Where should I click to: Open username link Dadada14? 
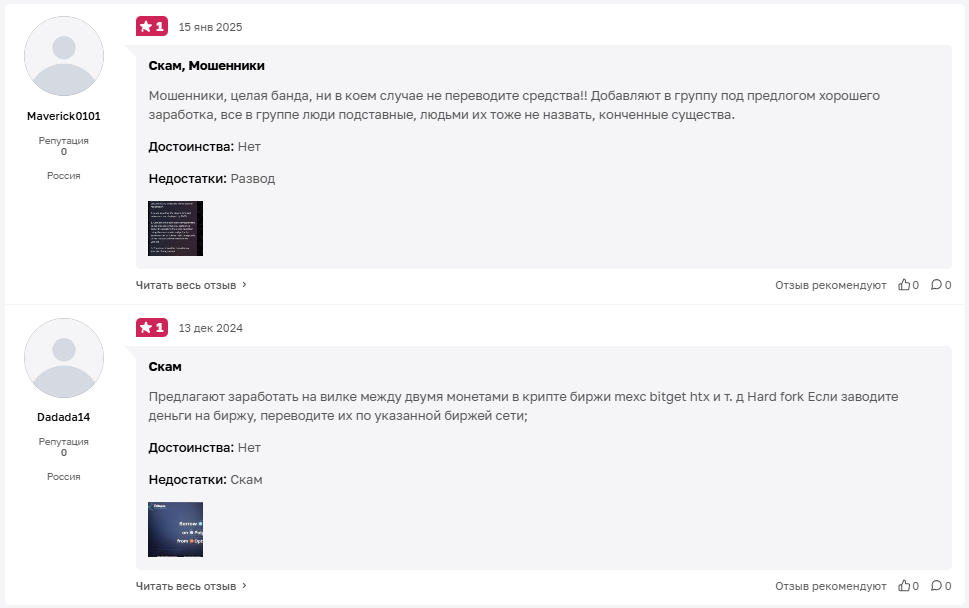[64, 417]
